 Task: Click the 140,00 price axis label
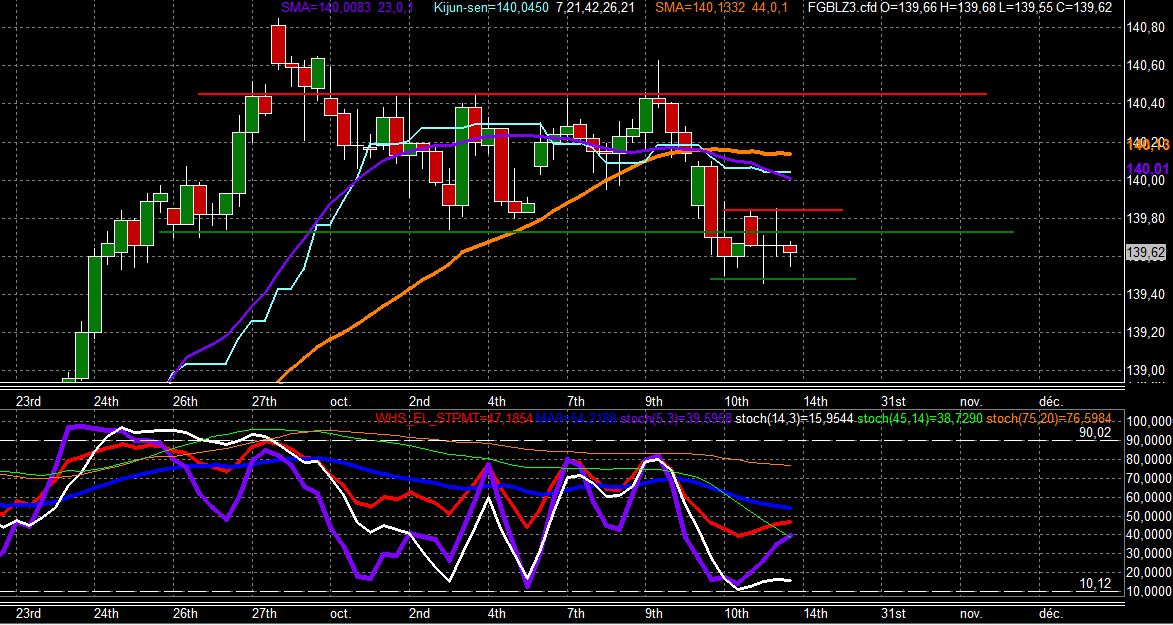coord(1145,180)
